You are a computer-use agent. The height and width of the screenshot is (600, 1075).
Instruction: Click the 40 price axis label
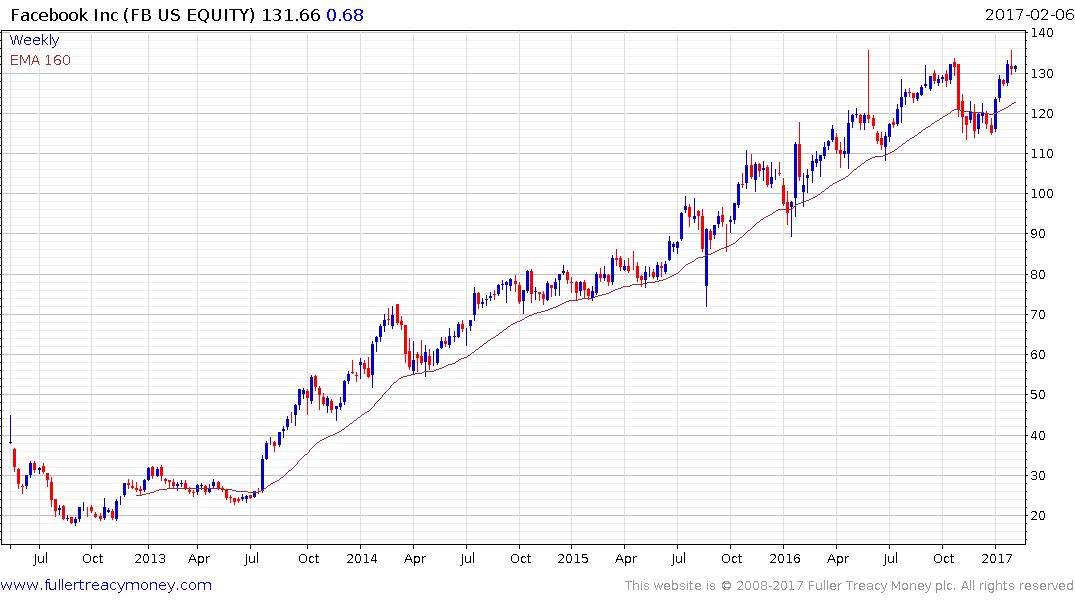point(1038,435)
